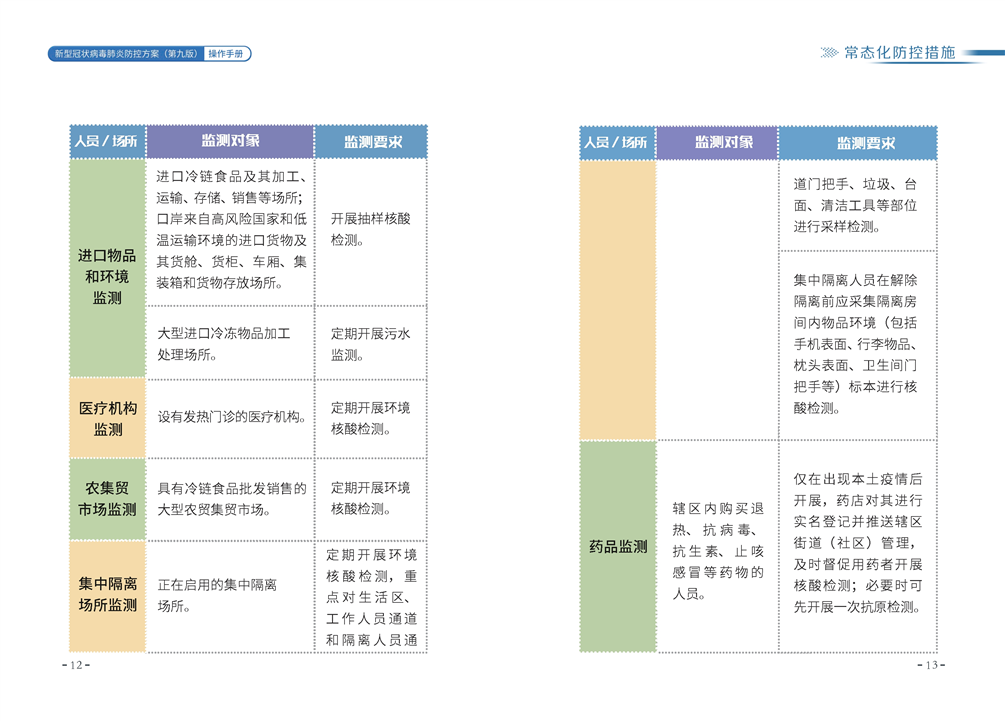Click the orange 医疗机构监测 category cell

(107, 418)
